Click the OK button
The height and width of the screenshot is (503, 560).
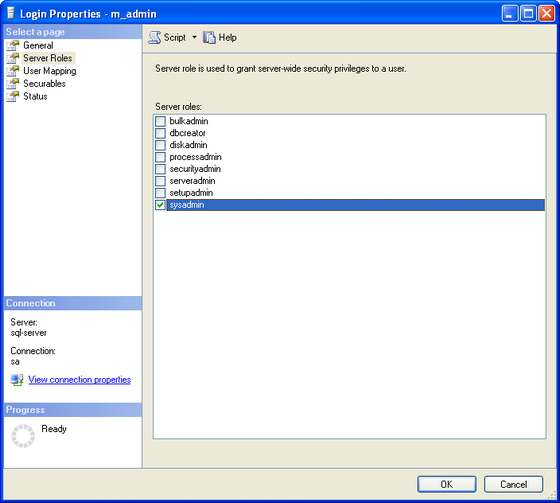tap(447, 484)
